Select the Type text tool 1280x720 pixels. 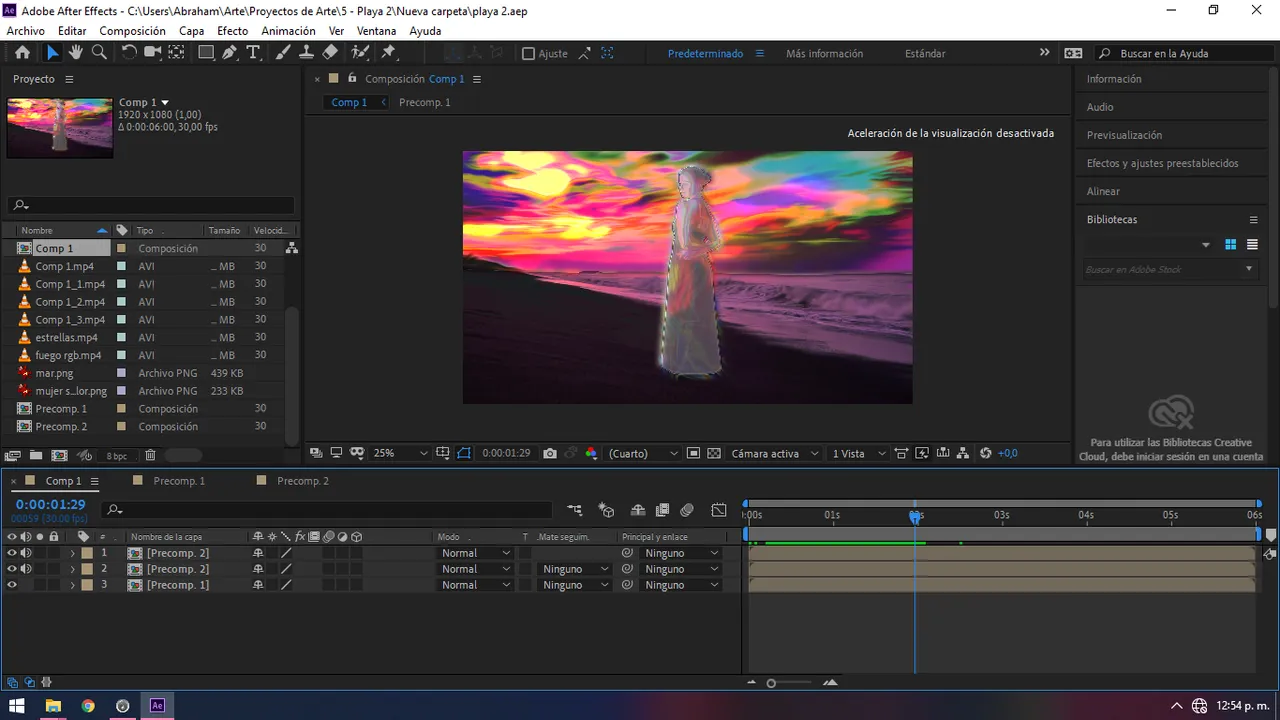[x=254, y=53]
